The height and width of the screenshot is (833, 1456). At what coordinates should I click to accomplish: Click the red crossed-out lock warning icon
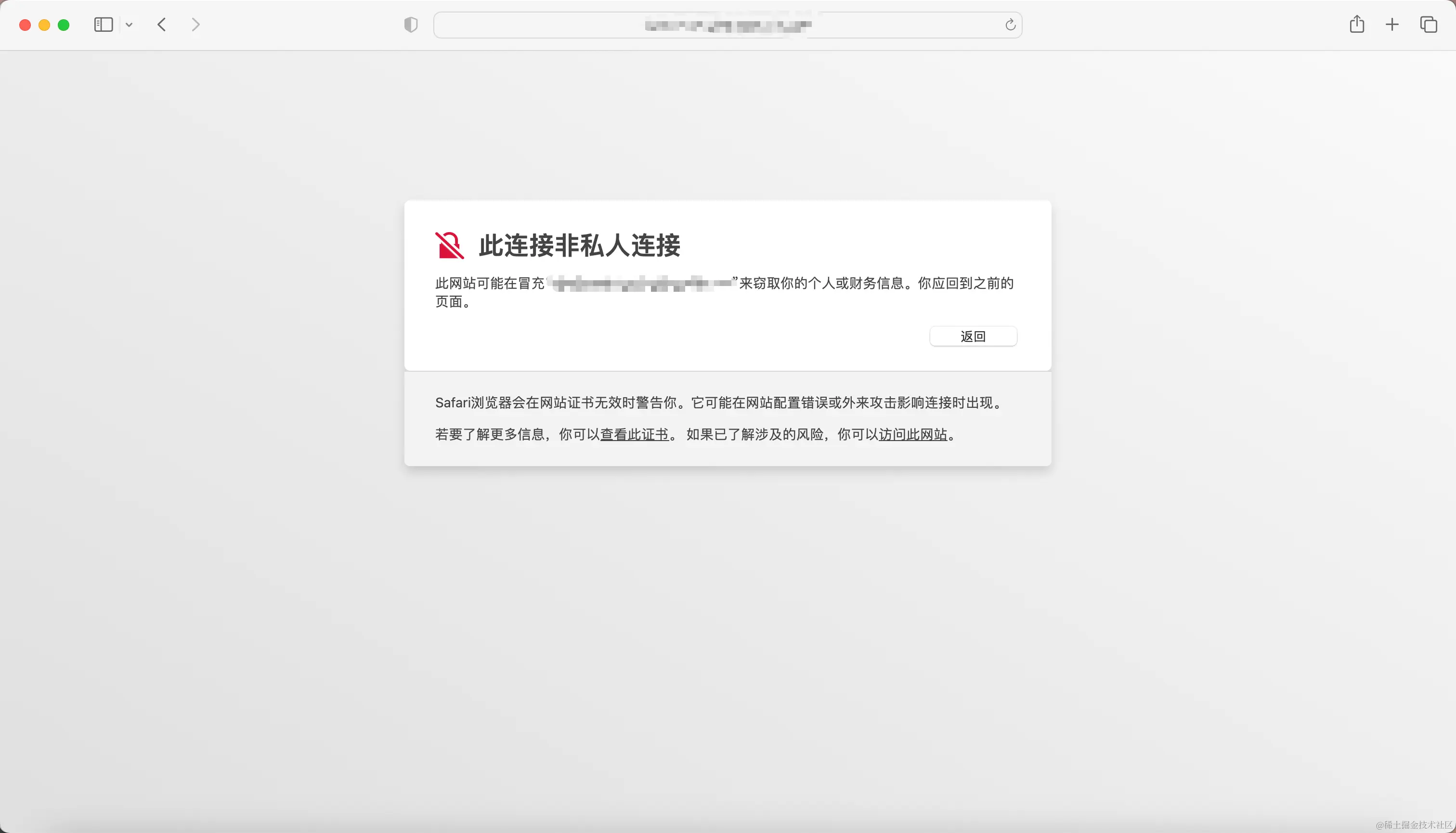click(x=449, y=246)
